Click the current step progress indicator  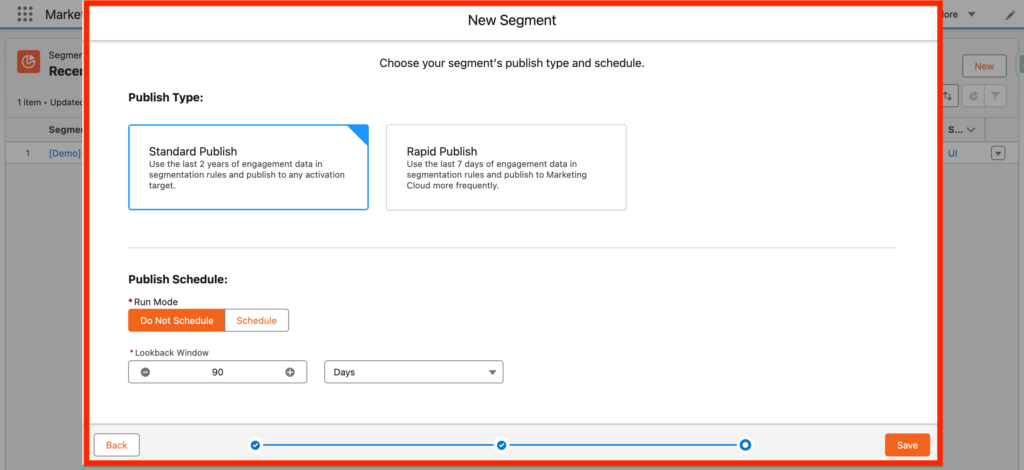click(746, 444)
